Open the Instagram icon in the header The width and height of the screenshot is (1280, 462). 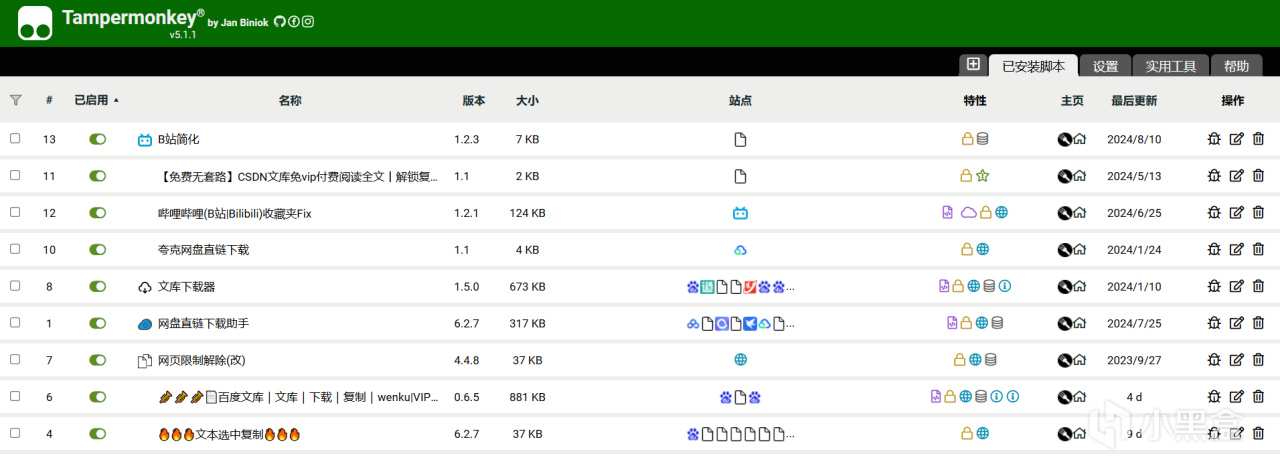(308, 22)
